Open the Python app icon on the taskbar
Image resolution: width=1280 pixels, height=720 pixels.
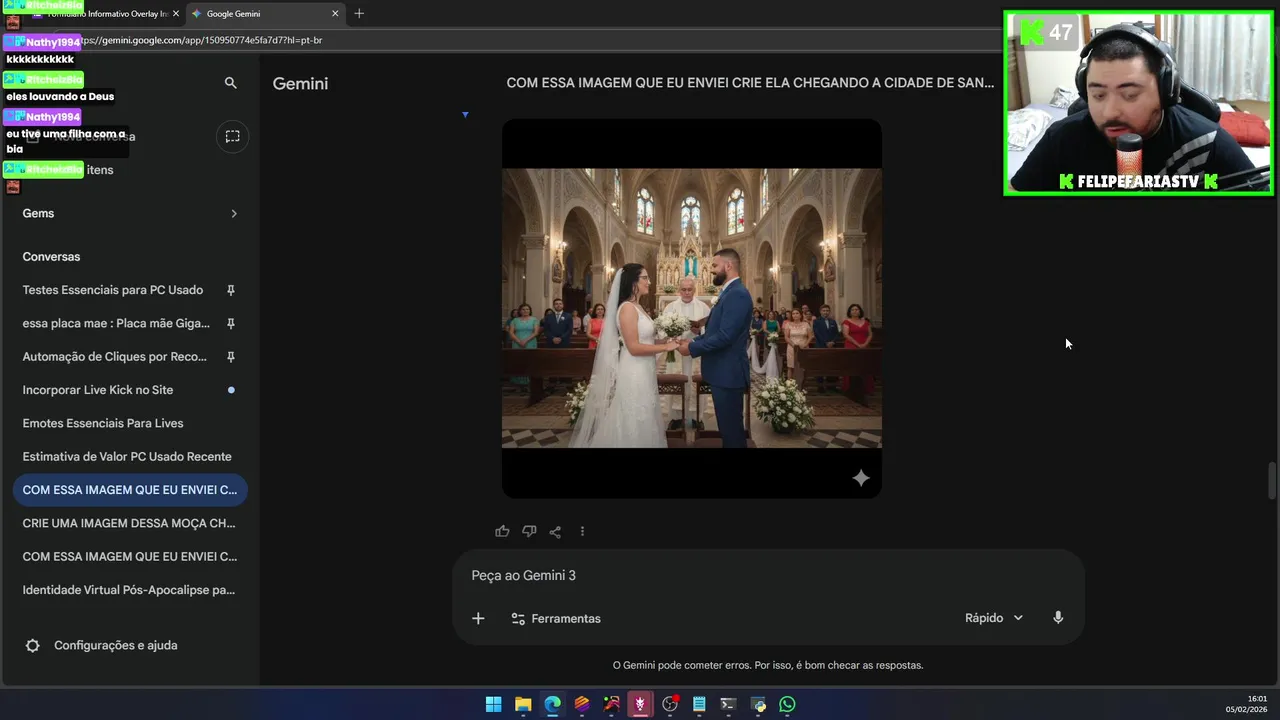(x=758, y=704)
